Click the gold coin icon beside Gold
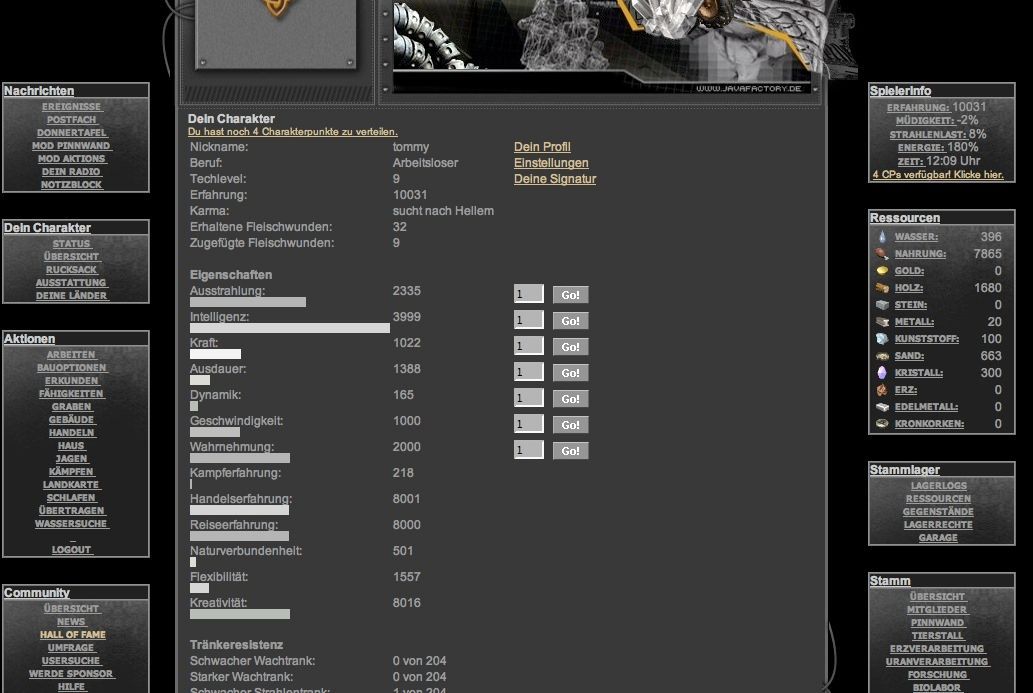This screenshot has height=693, width=1033. coord(882,271)
